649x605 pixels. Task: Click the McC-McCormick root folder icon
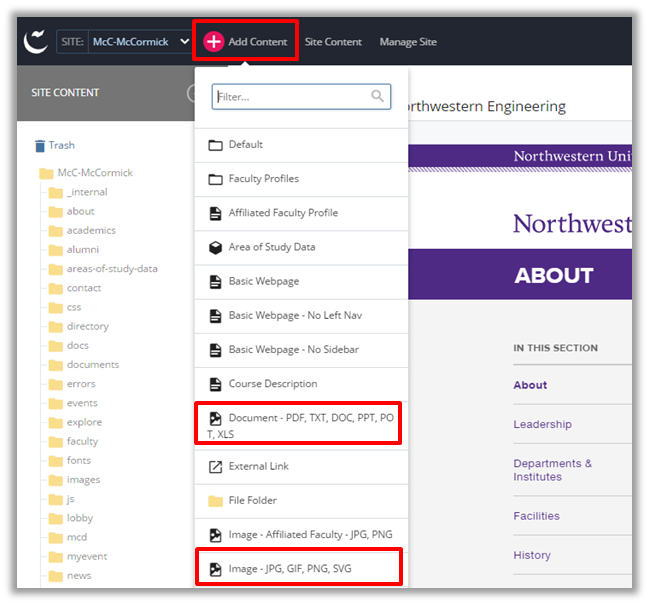click(x=46, y=173)
